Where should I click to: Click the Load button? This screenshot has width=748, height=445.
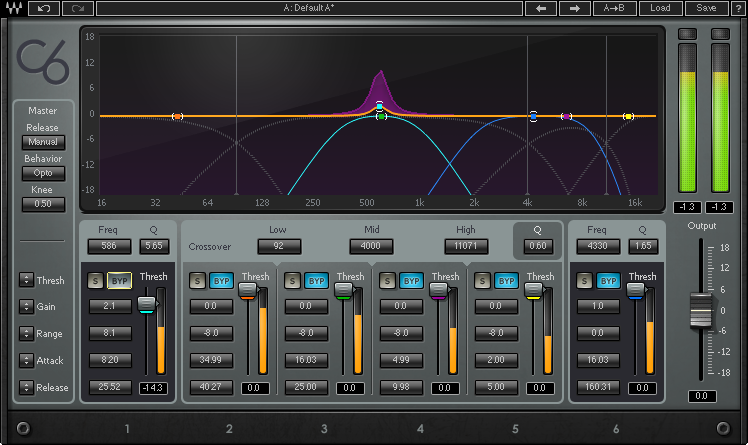click(x=660, y=8)
